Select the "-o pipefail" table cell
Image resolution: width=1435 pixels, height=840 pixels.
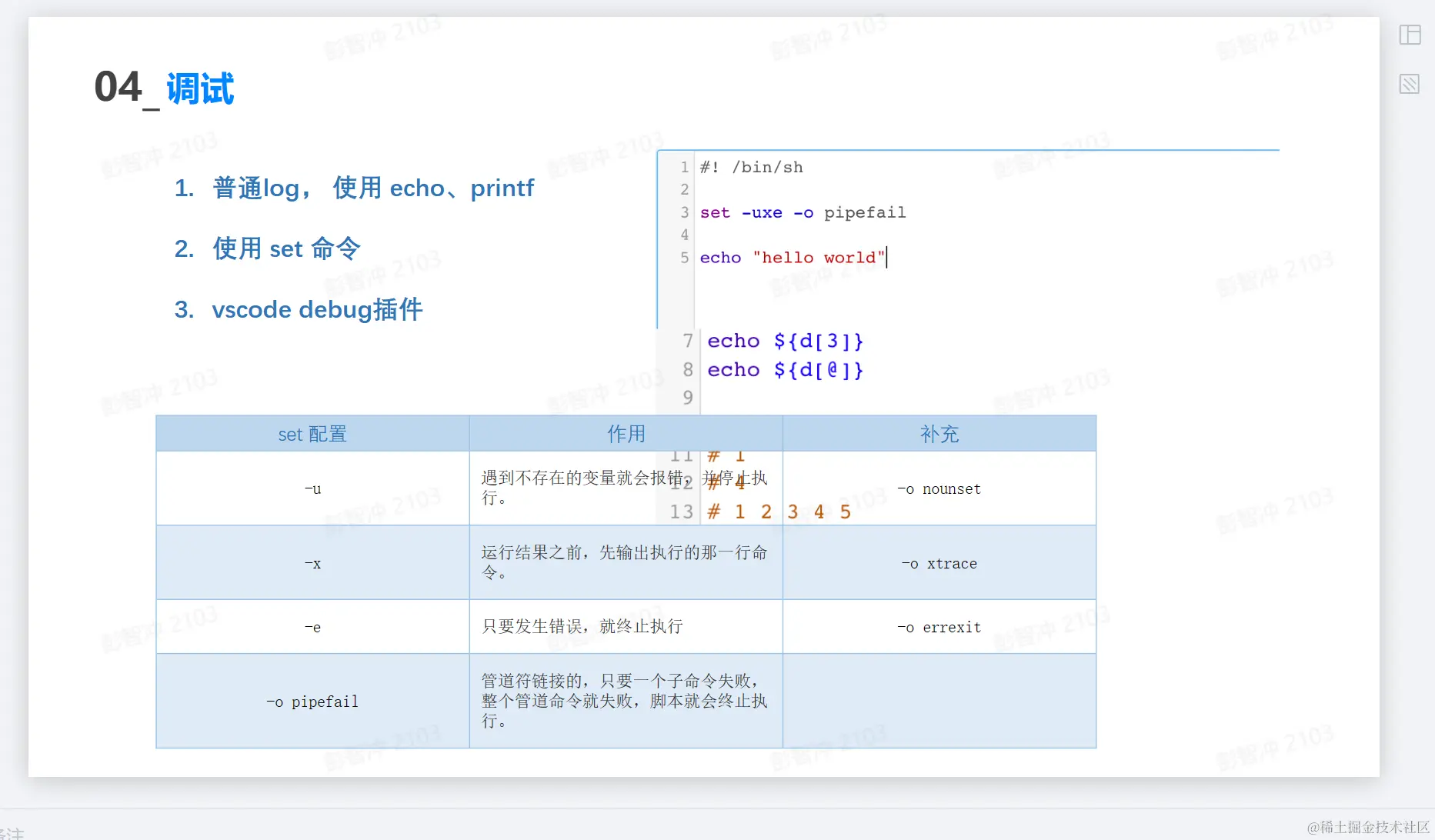(x=312, y=702)
